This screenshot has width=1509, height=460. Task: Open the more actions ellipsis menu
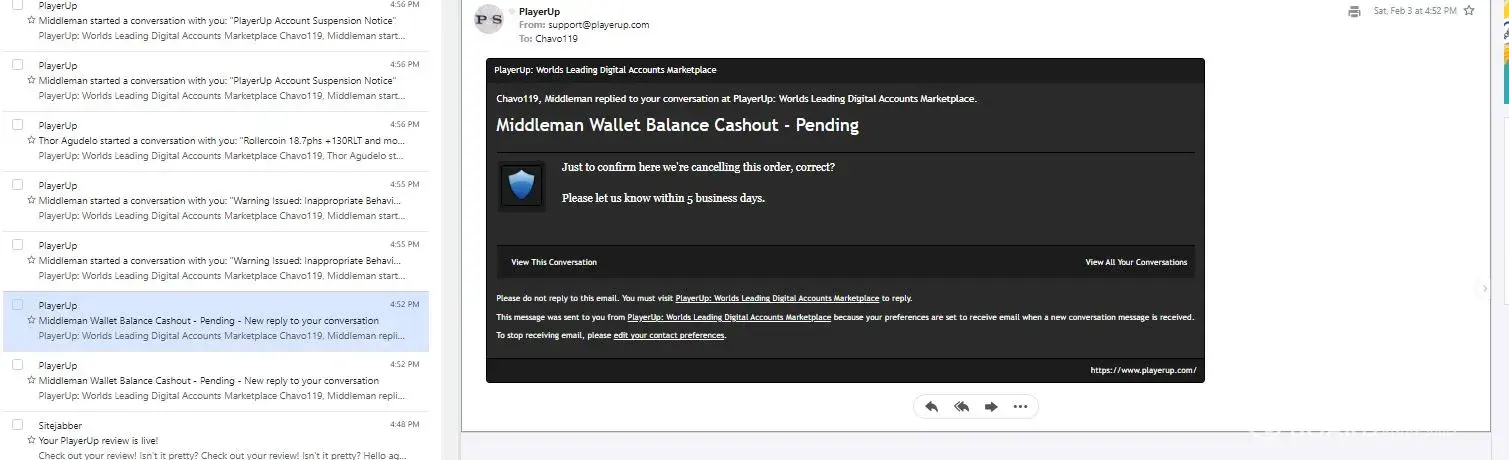point(1020,407)
